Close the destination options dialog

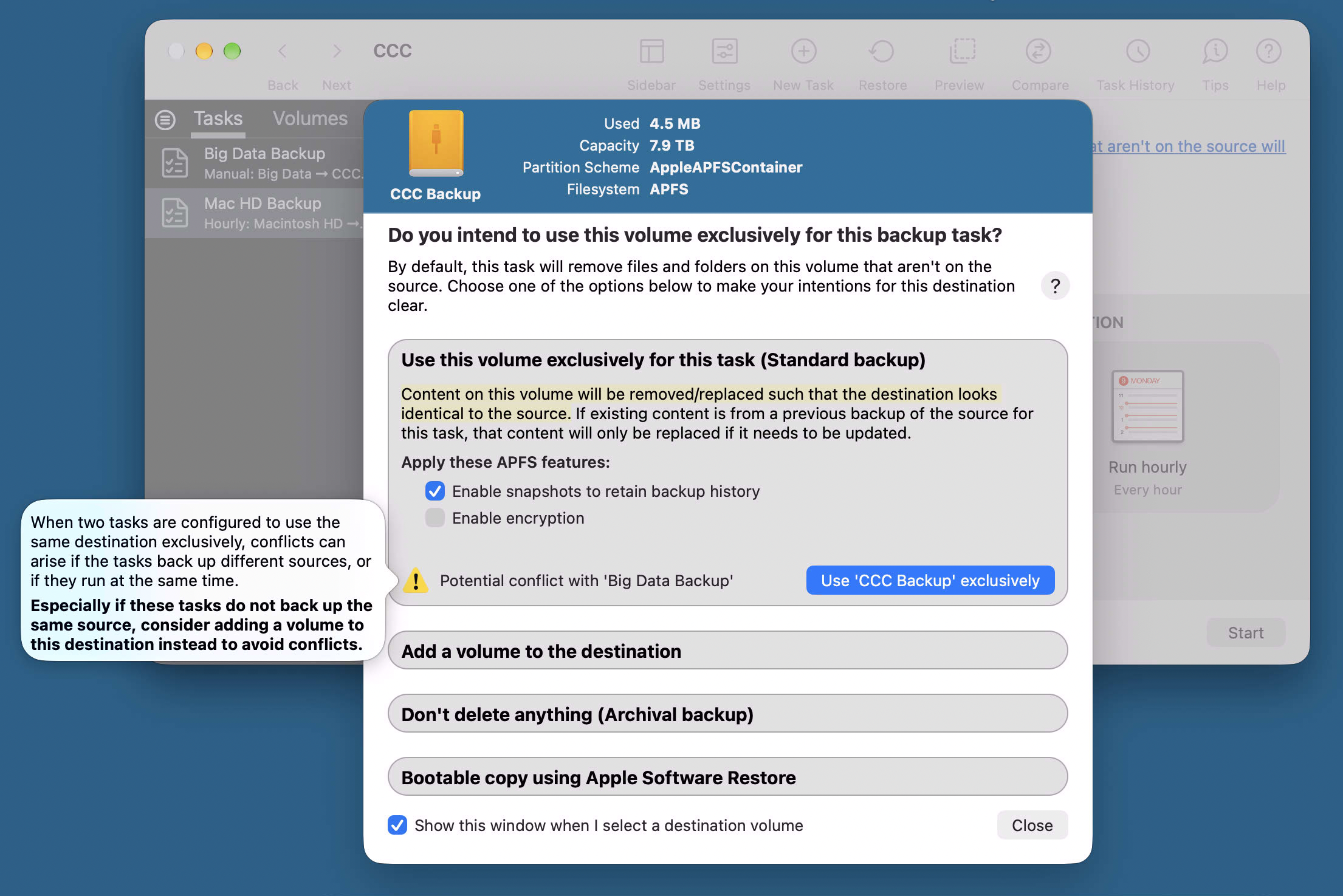(x=1032, y=825)
